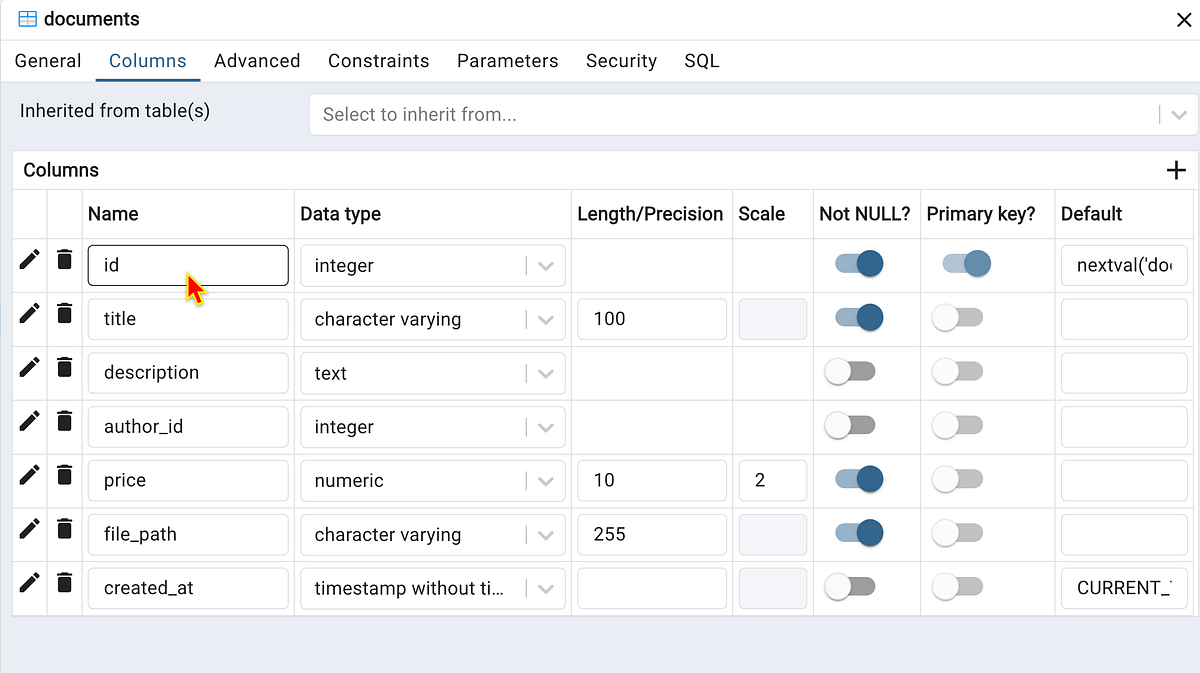The width and height of the screenshot is (1200, 673).
Task: Switch to the Constraints tab
Action: click(x=378, y=61)
